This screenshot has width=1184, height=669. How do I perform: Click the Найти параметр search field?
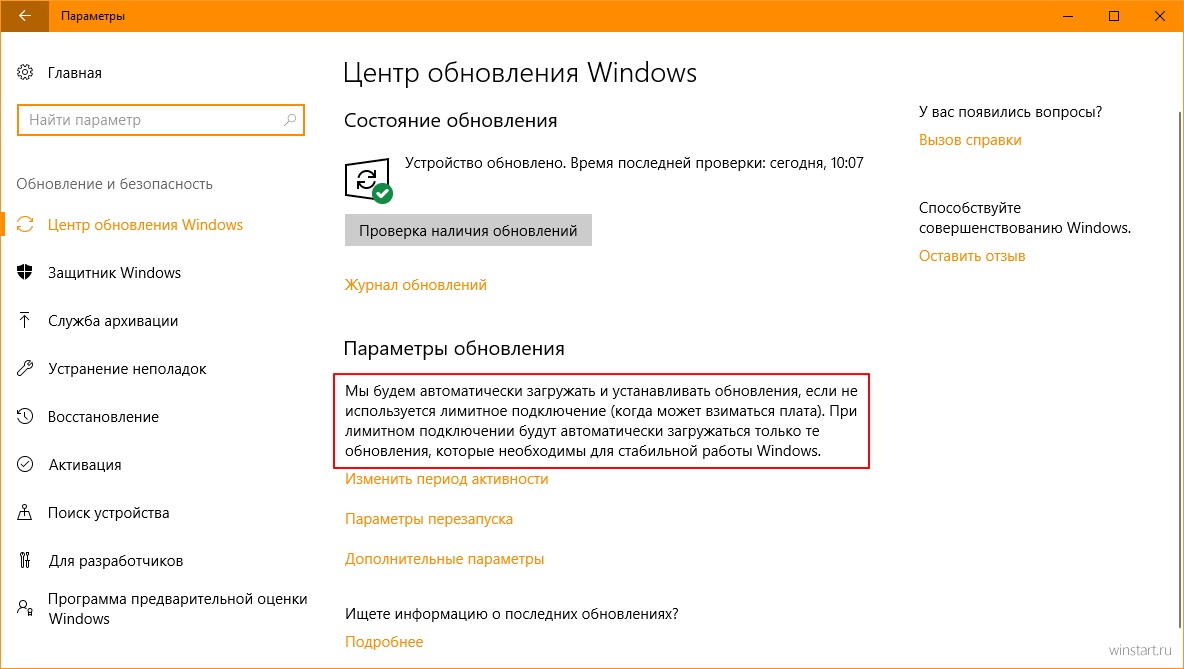pos(160,120)
